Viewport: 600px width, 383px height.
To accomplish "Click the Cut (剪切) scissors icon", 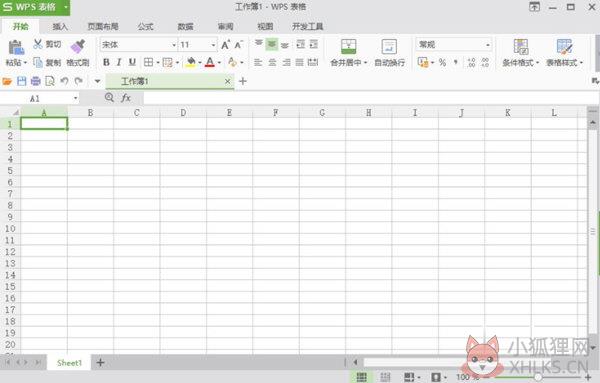I will (38, 44).
